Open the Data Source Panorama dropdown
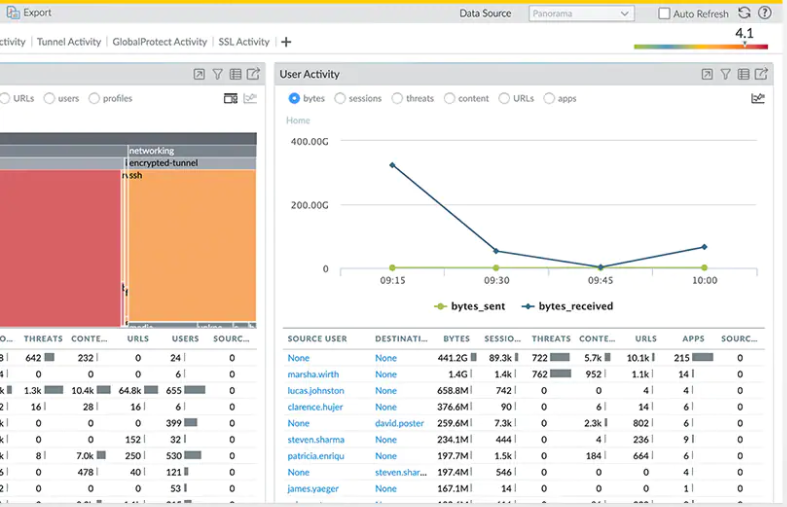The height and width of the screenshot is (507, 787). (581, 14)
